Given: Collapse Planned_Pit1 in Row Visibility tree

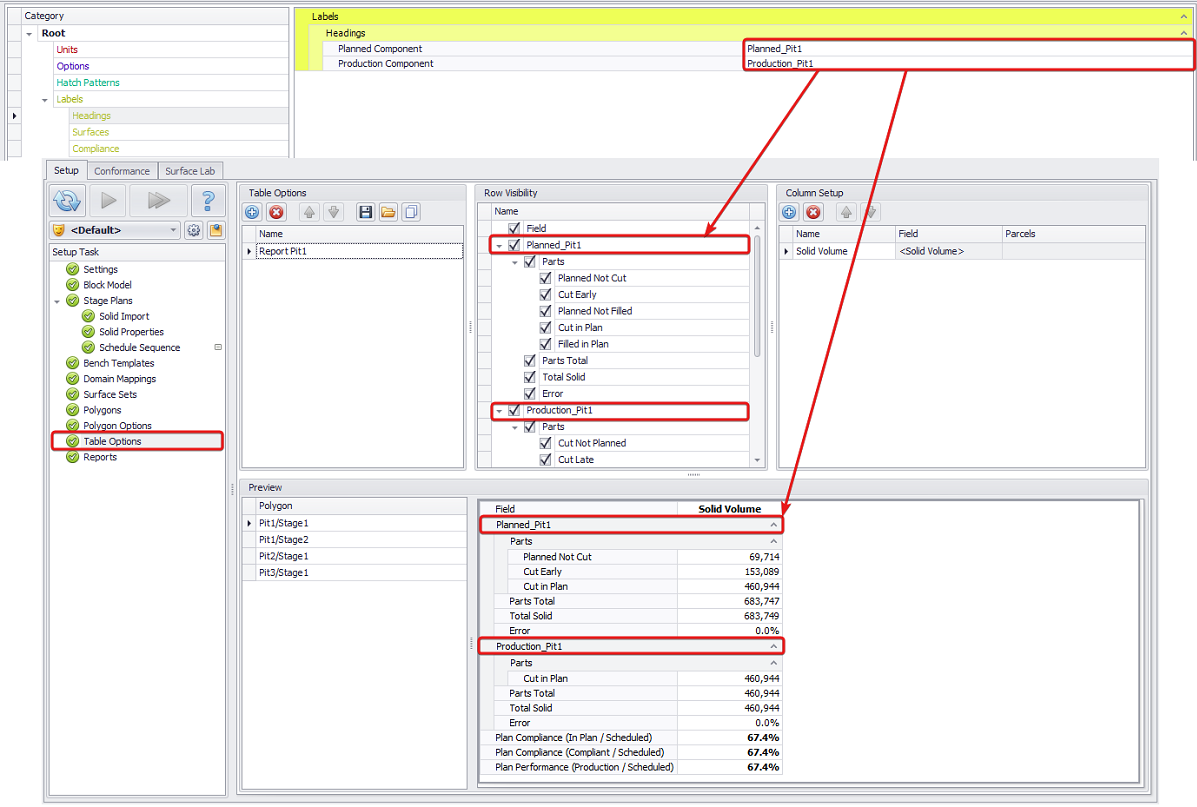Looking at the screenshot, I should 499,246.
